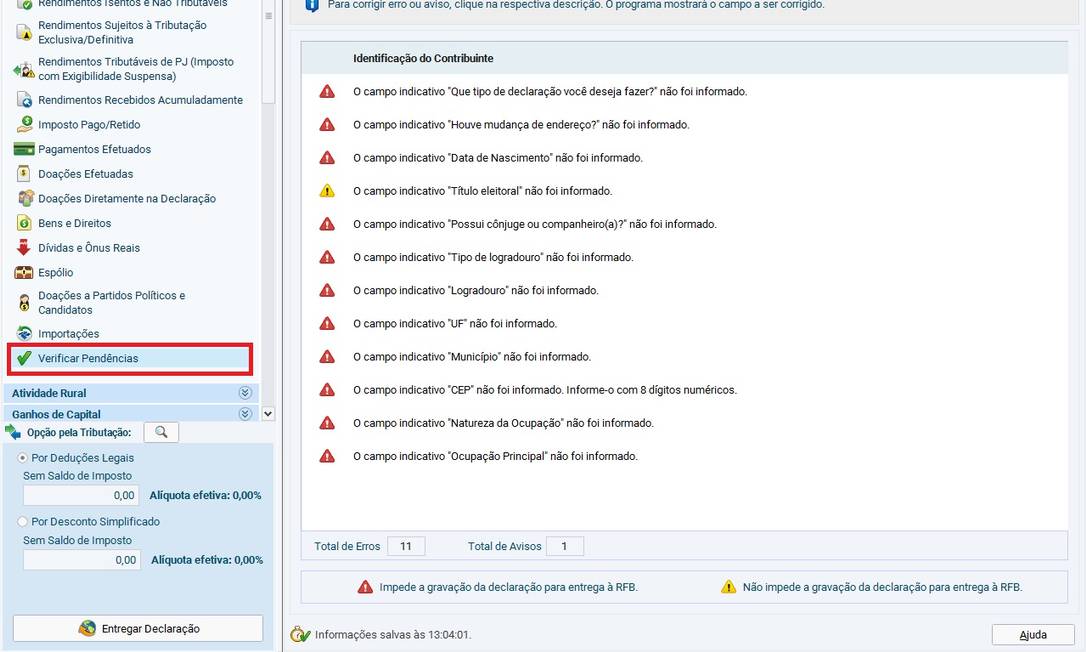Click the sidebar scroll down arrow
Screen dimensions: 1086x652
267,413
